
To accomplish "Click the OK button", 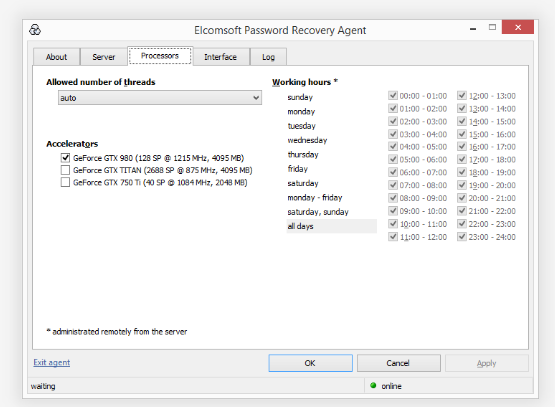I will 310,363.
